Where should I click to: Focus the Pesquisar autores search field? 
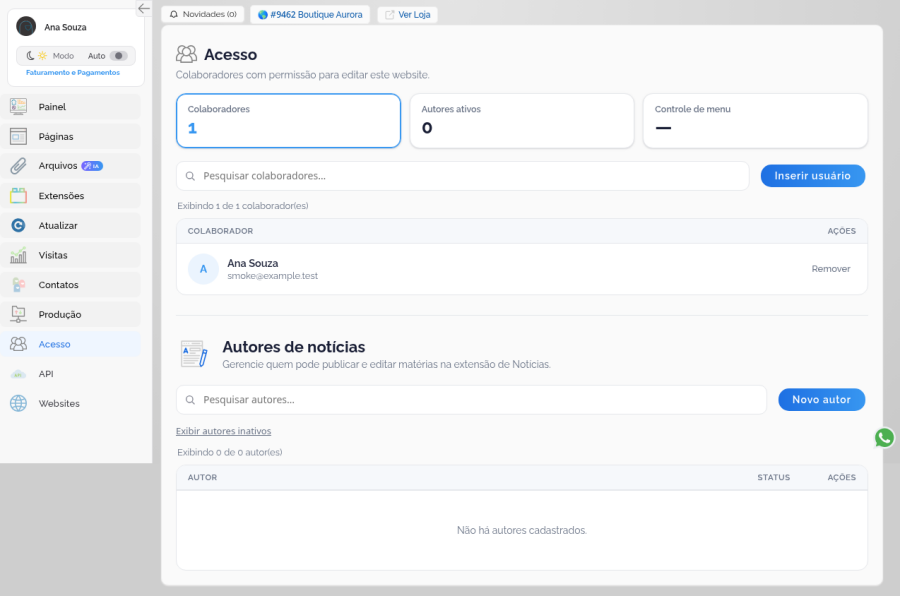click(471, 400)
